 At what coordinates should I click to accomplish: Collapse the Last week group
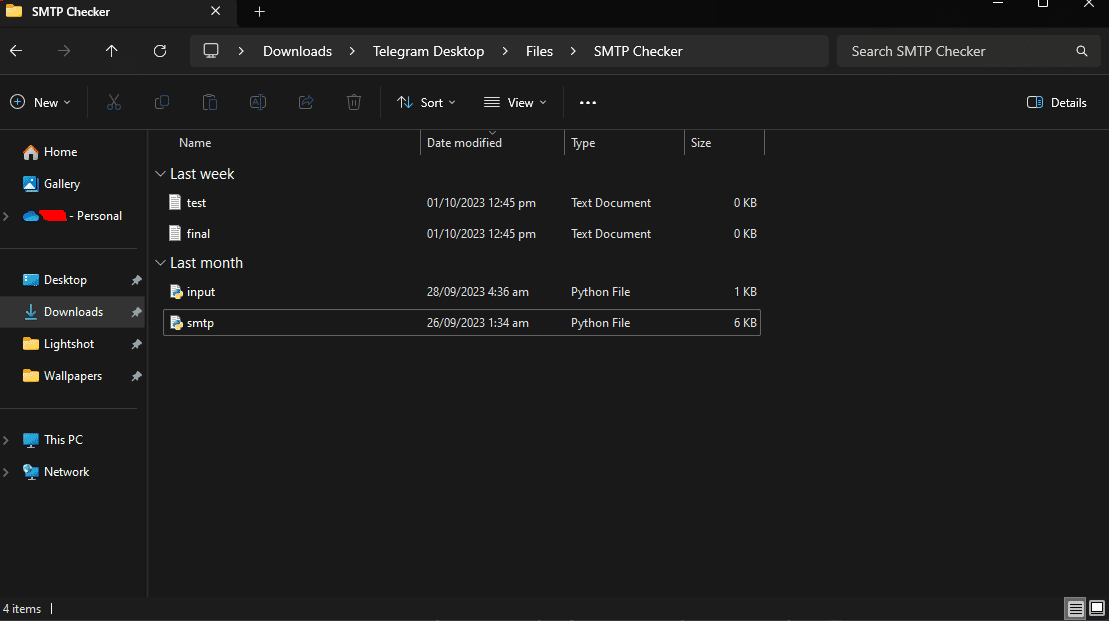click(160, 174)
